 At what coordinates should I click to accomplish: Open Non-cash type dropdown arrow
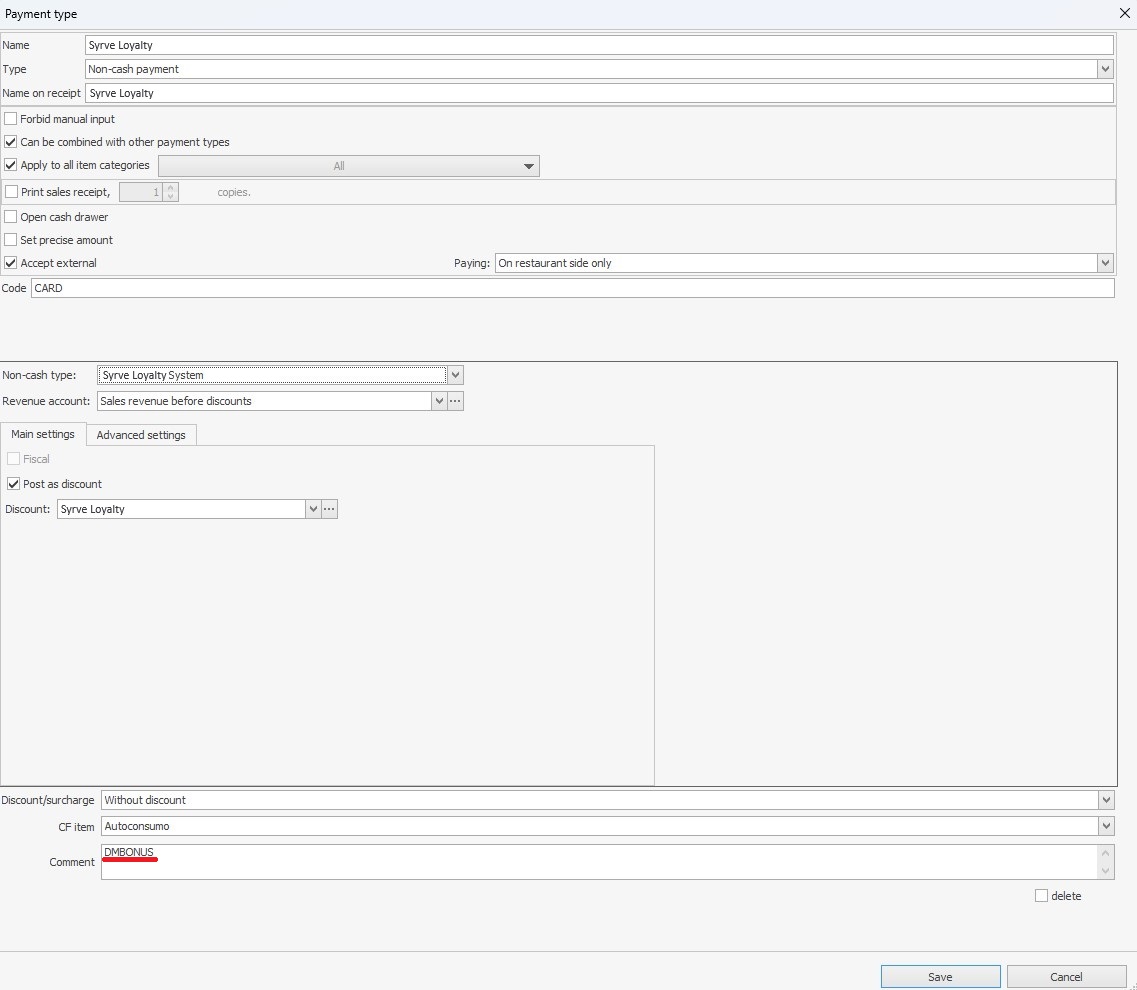pyautogui.click(x=455, y=375)
